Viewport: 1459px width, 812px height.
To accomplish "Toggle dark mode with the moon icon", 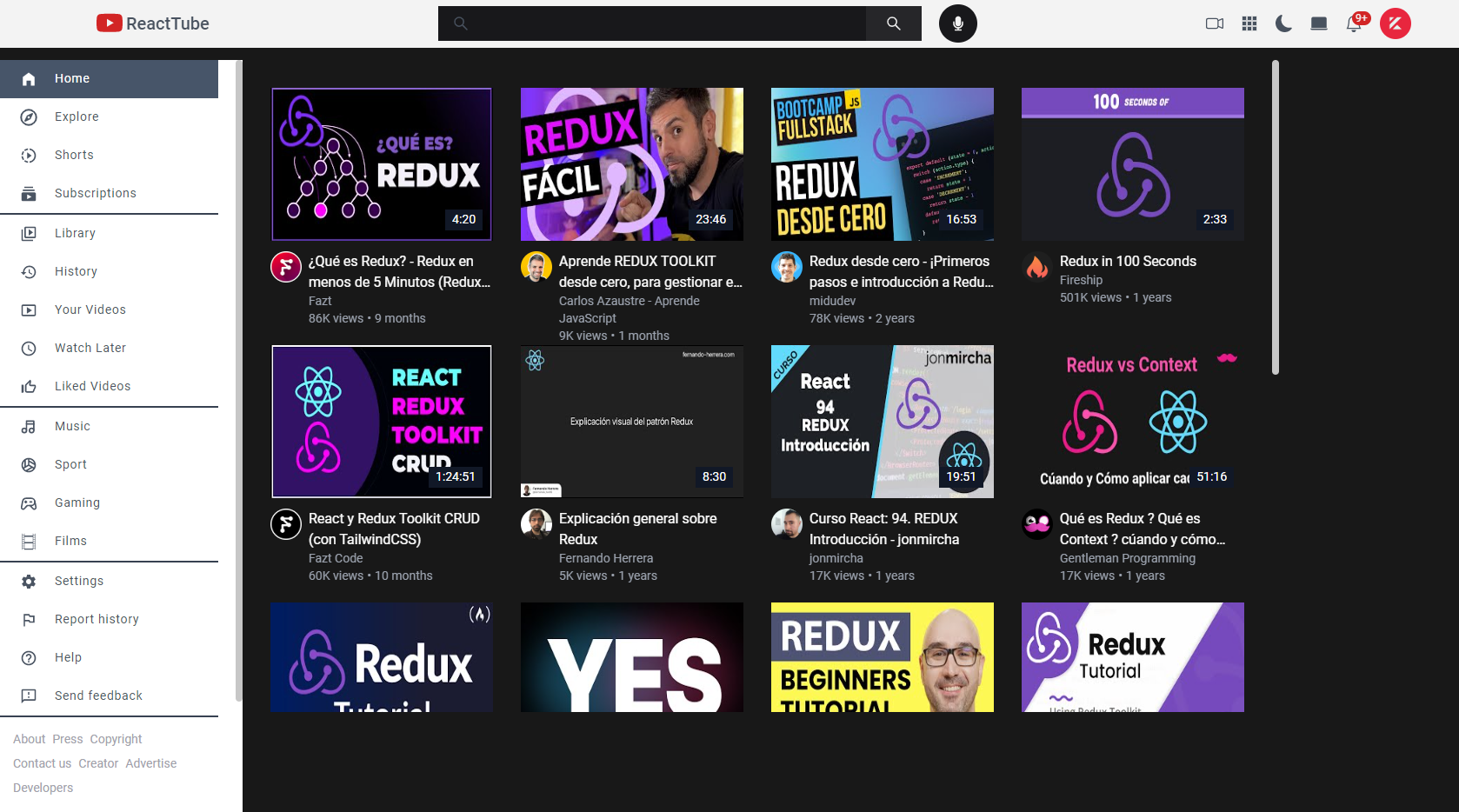I will (1283, 23).
